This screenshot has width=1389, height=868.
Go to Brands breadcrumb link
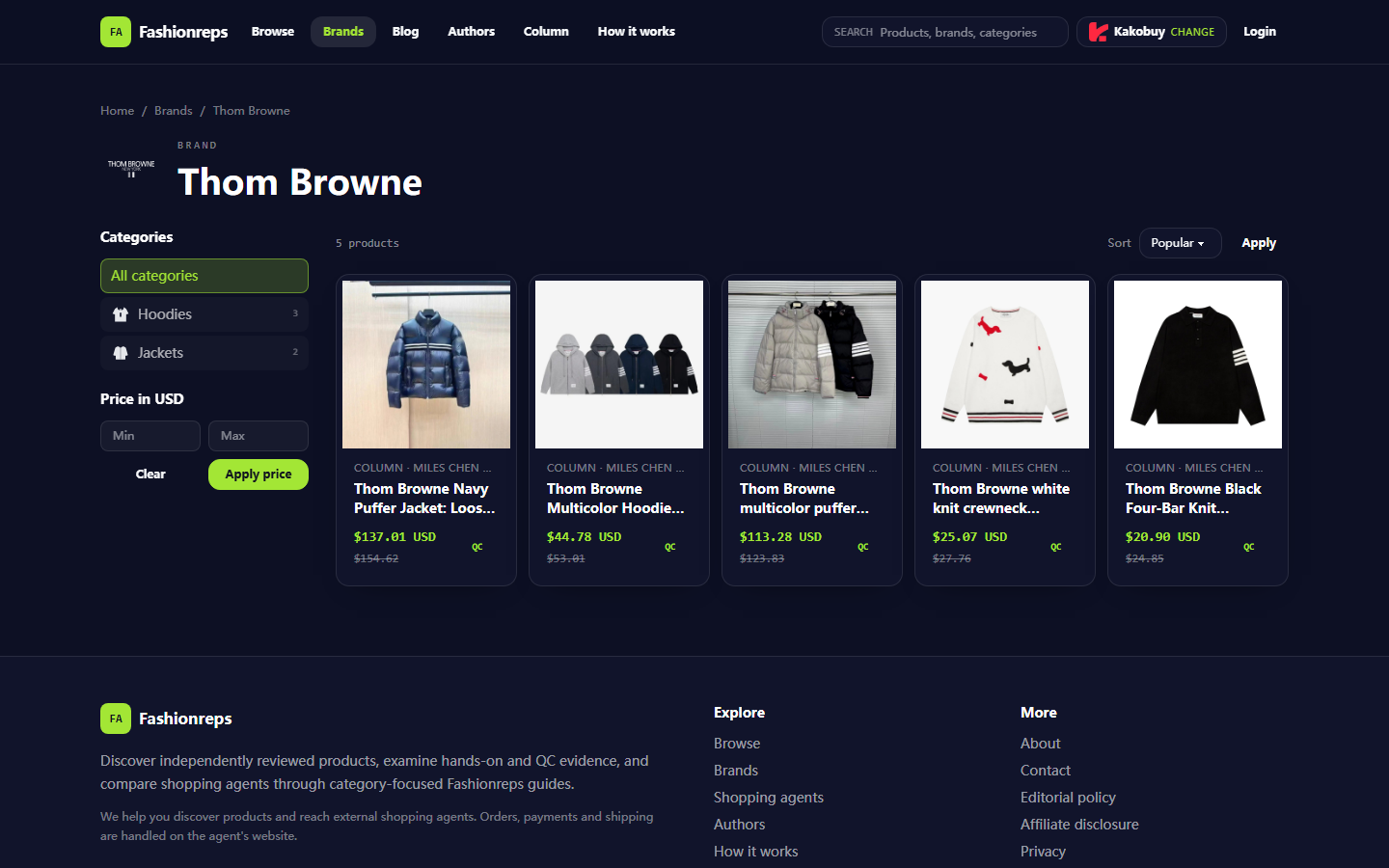(174, 111)
